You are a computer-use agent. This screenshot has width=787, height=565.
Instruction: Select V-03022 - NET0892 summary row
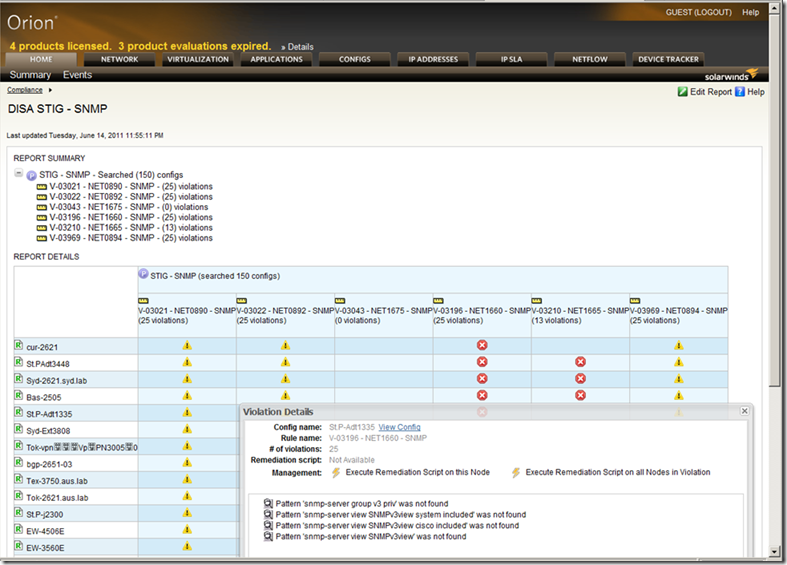131,197
